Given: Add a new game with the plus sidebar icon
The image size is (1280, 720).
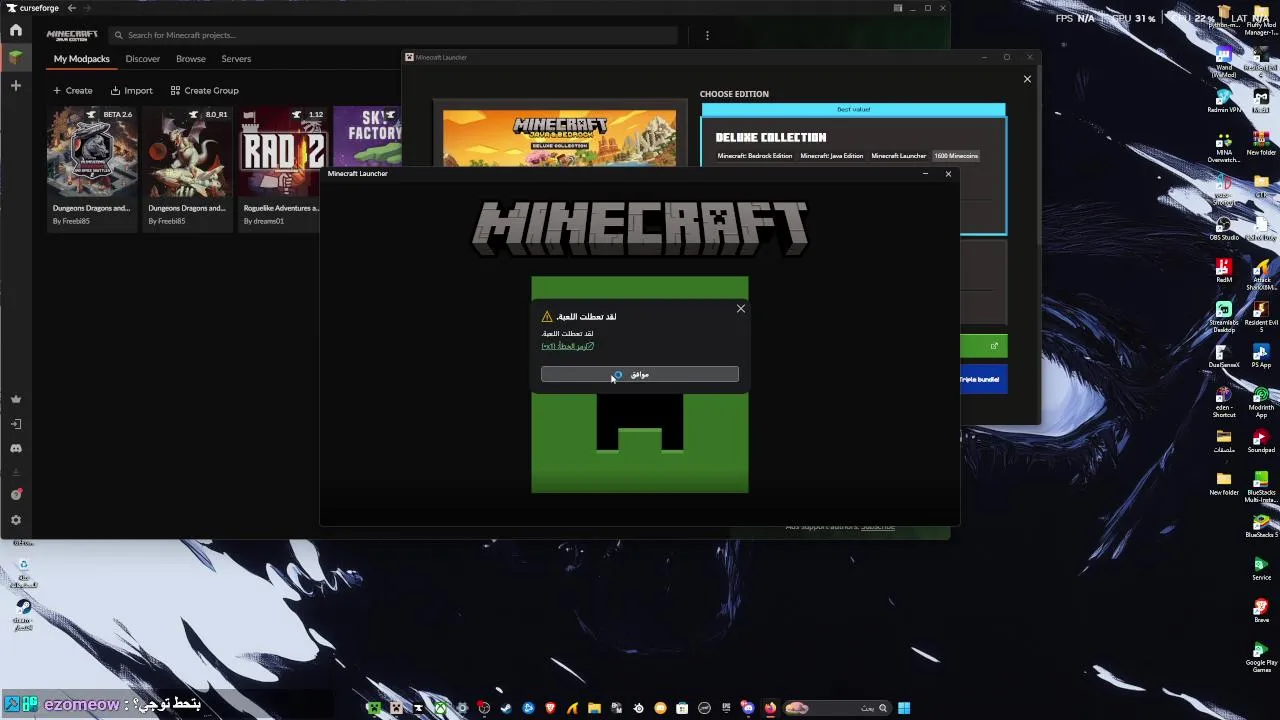Looking at the screenshot, I should pyautogui.click(x=15, y=86).
